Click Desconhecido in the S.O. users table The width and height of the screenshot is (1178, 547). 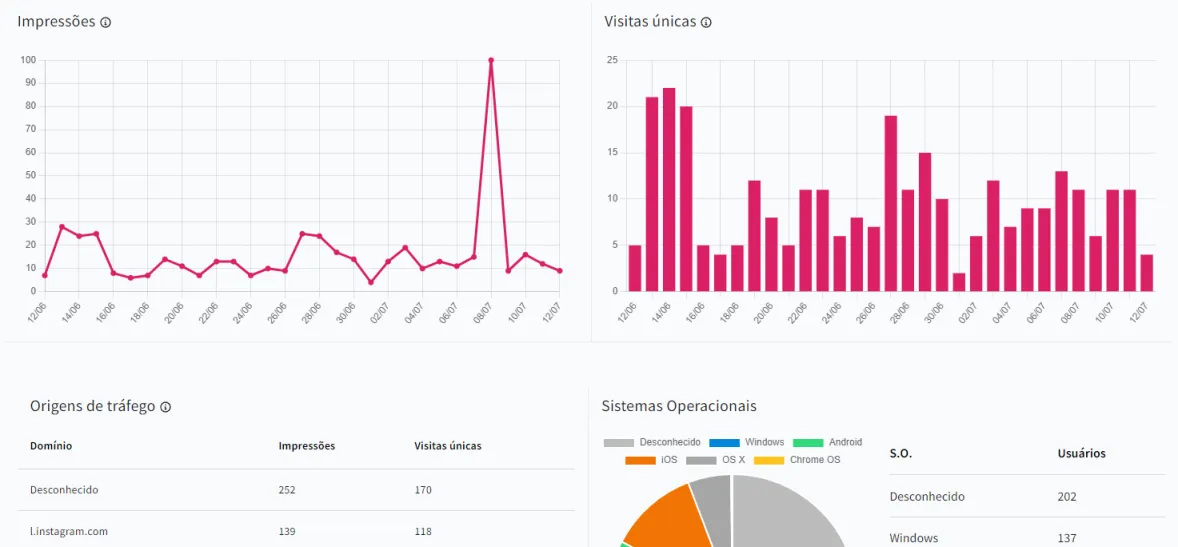(927, 497)
